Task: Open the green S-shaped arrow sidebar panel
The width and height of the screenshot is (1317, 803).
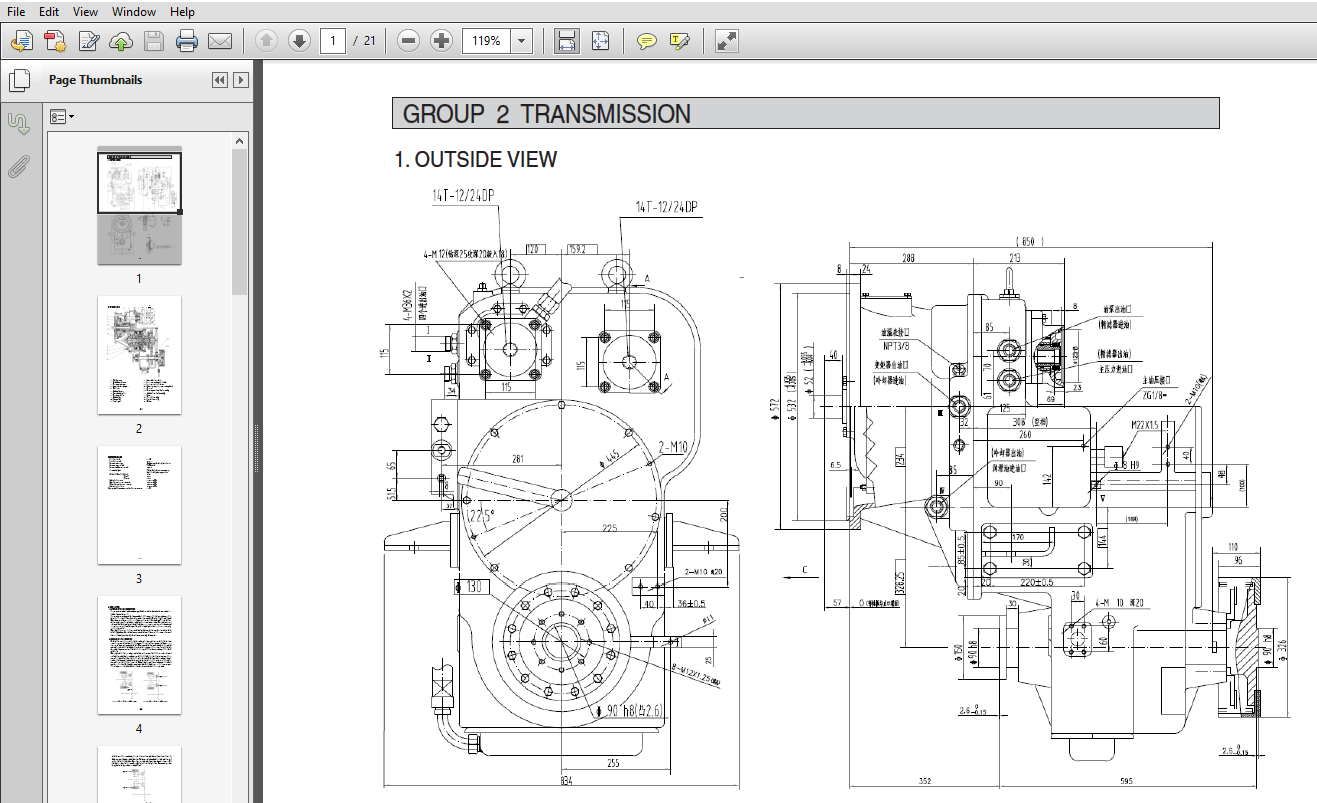Action: click(18, 123)
